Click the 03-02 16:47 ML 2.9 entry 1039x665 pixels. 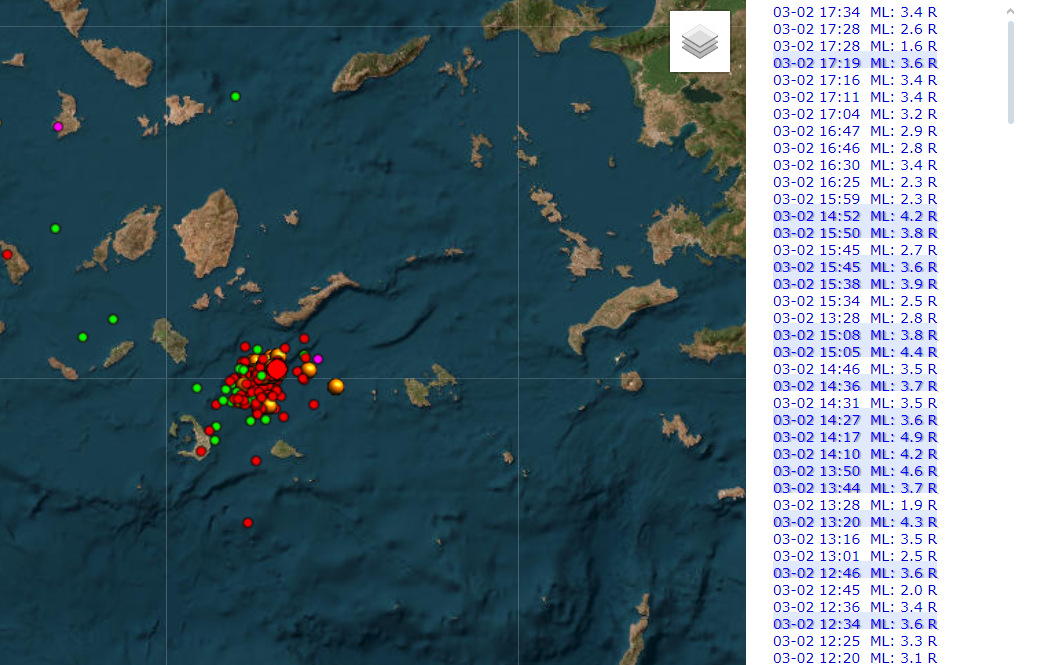(x=855, y=131)
